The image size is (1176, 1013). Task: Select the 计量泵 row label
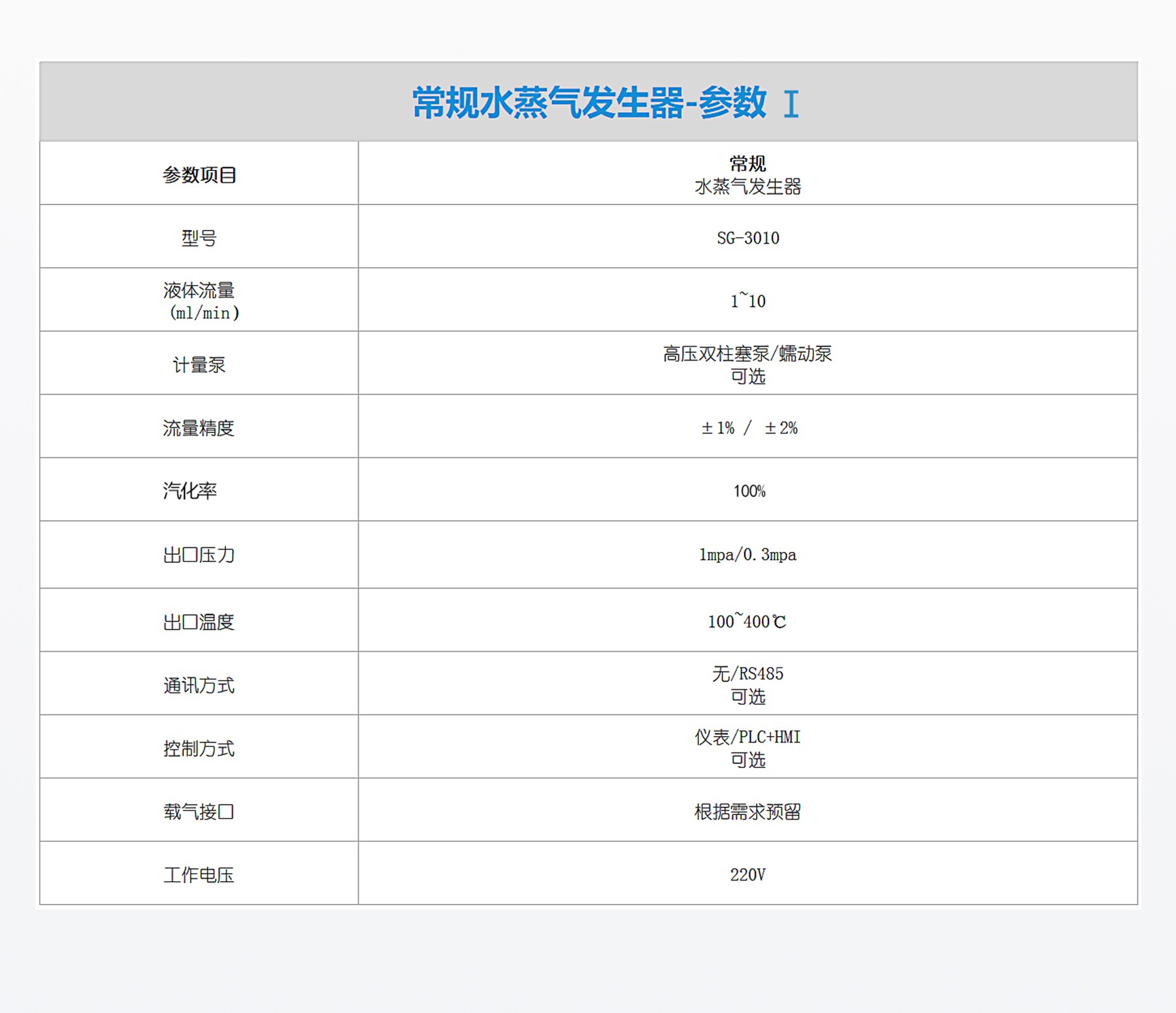click(x=199, y=365)
